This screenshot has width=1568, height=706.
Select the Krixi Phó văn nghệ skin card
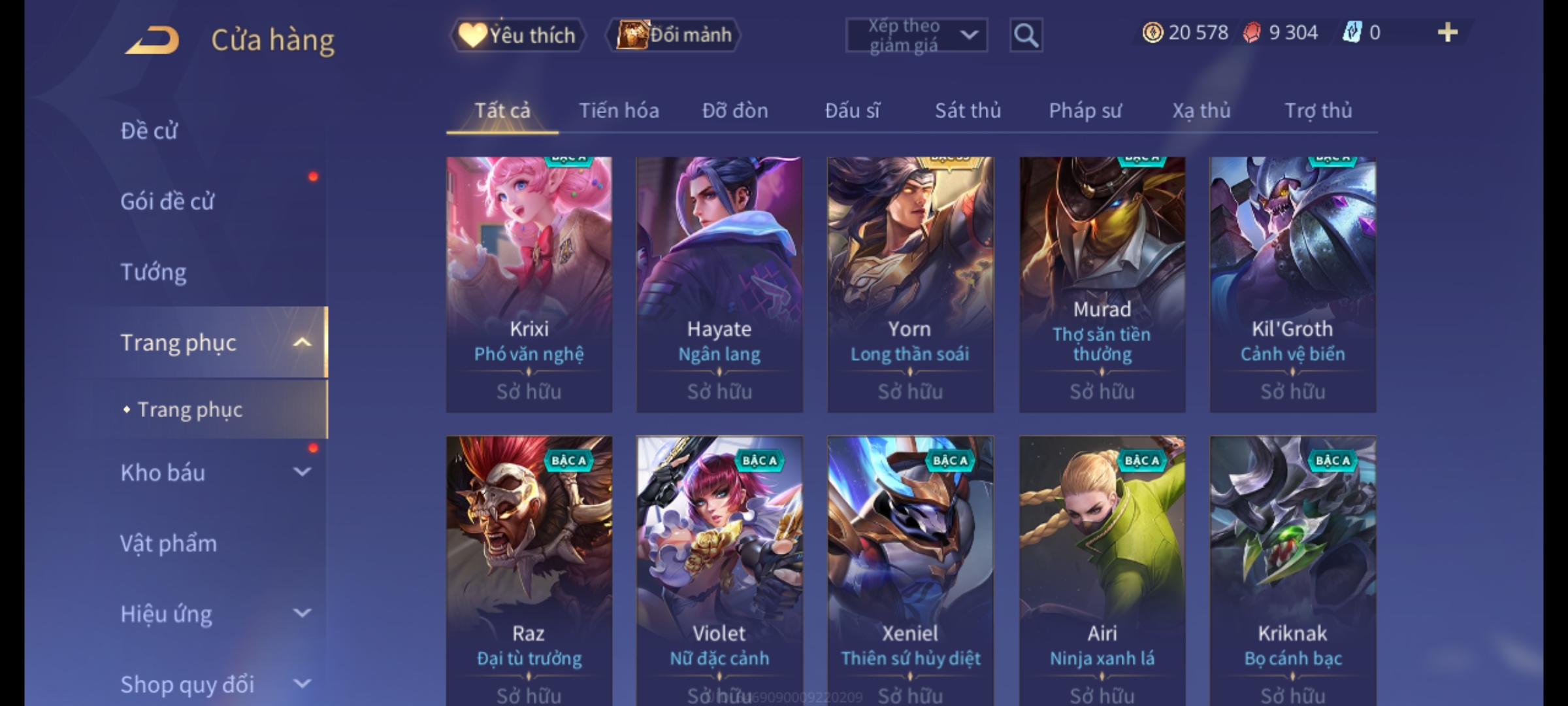click(x=529, y=284)
